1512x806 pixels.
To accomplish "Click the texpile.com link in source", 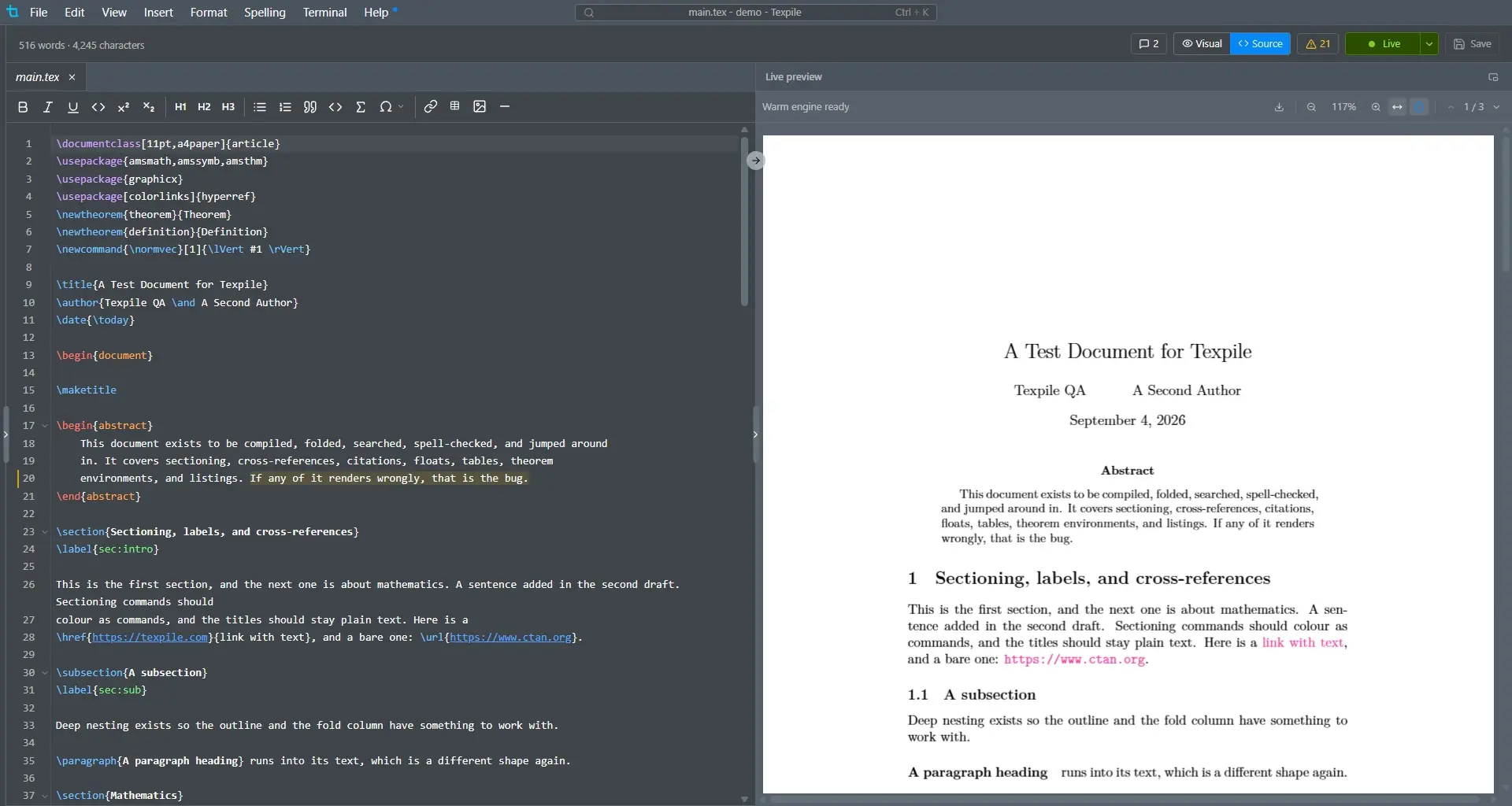I will [x=150, y=638].
